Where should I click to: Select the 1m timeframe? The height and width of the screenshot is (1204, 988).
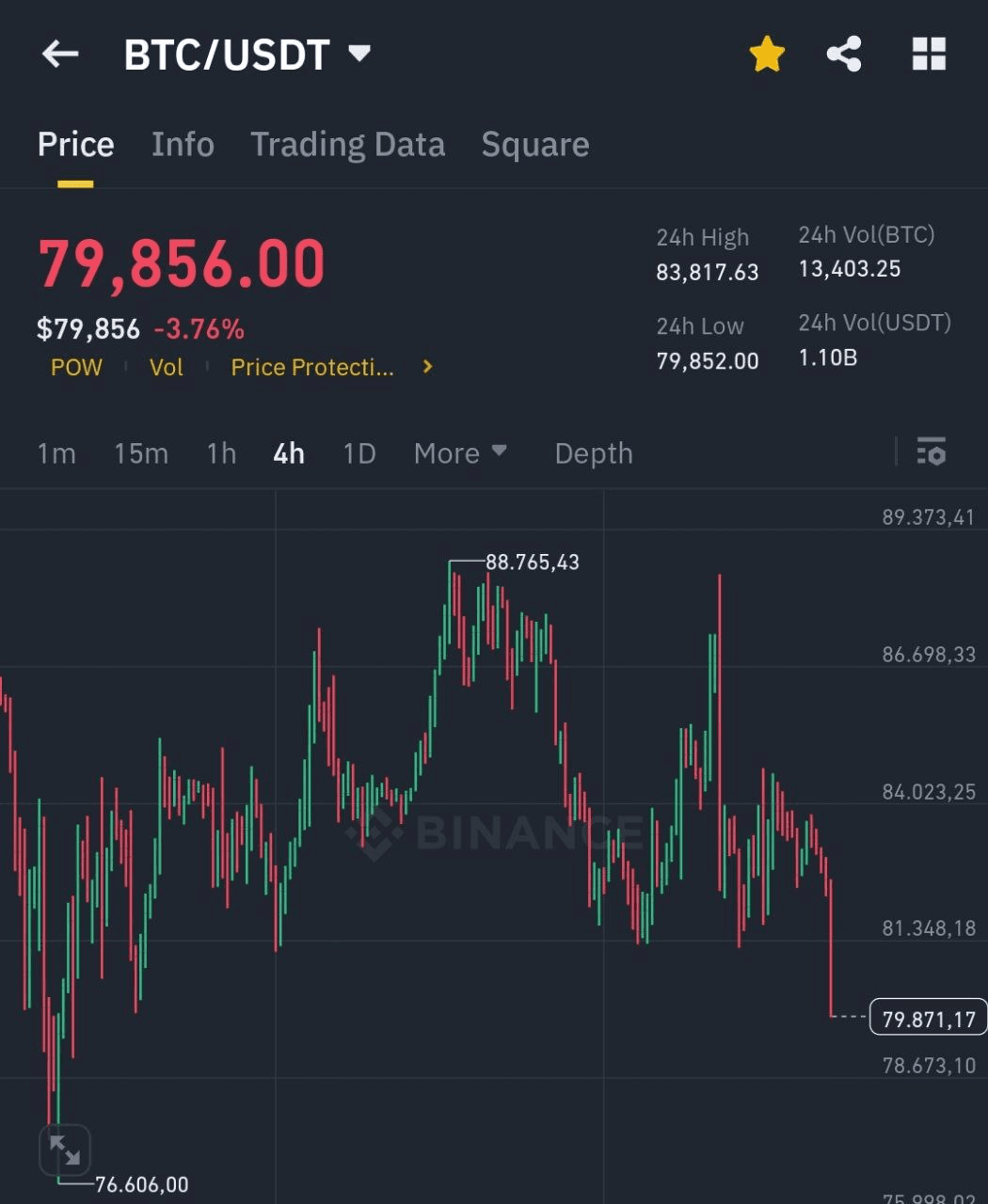[56, 453]
